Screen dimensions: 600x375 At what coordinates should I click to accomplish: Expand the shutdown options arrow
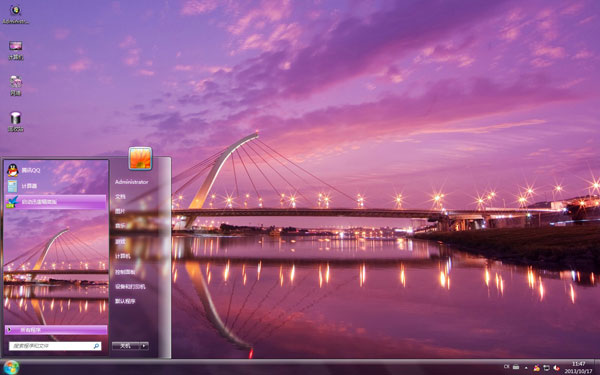(x=144, y=346)
